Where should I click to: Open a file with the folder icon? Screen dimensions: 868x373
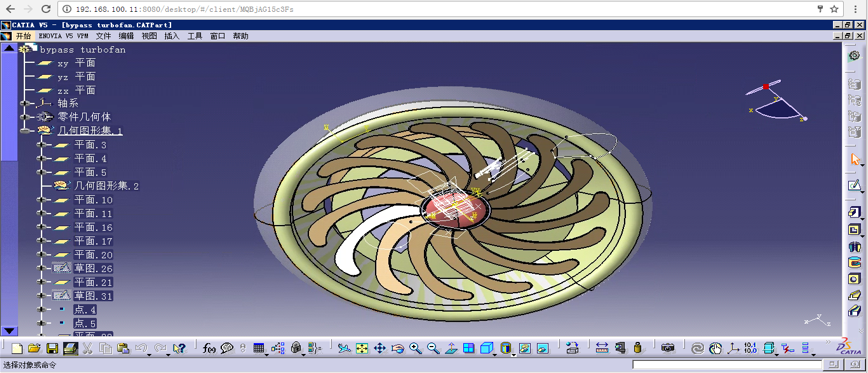34,348
